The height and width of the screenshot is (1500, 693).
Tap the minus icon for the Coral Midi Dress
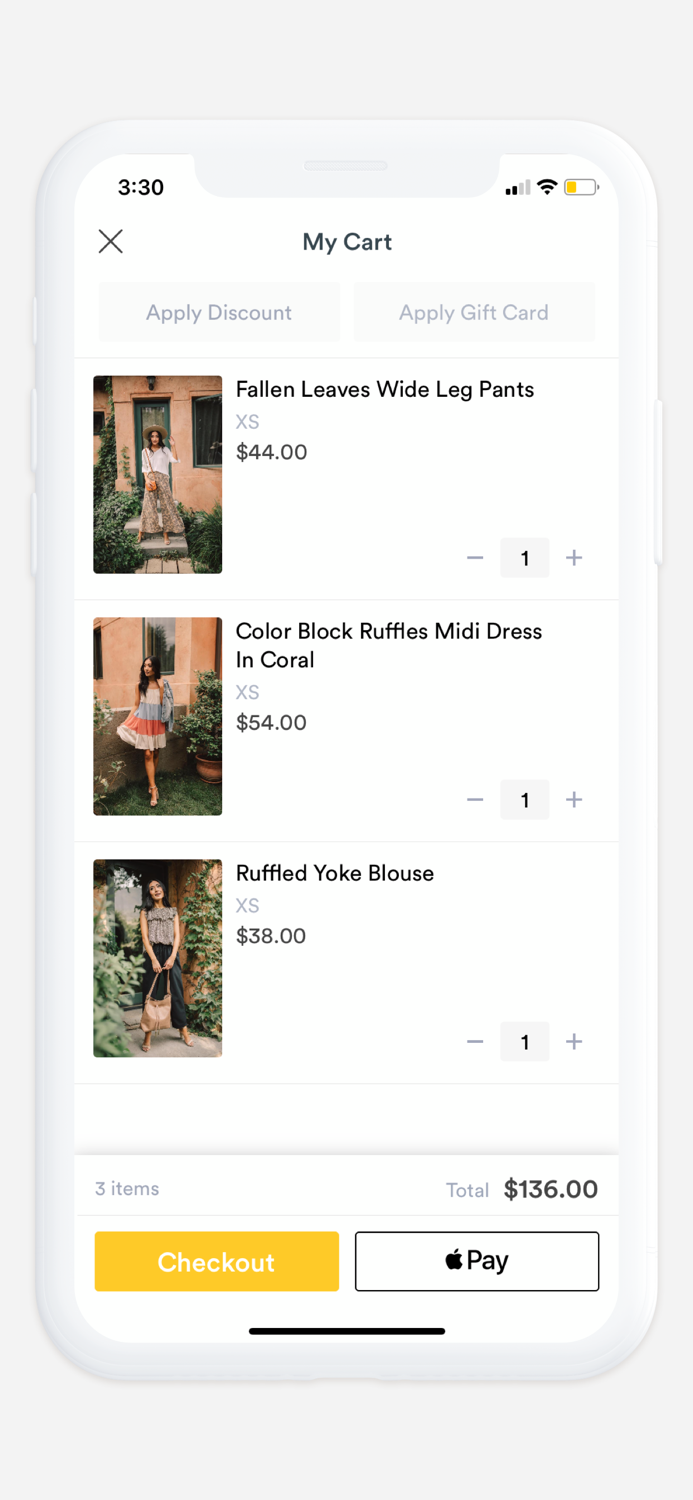[475, 800]
